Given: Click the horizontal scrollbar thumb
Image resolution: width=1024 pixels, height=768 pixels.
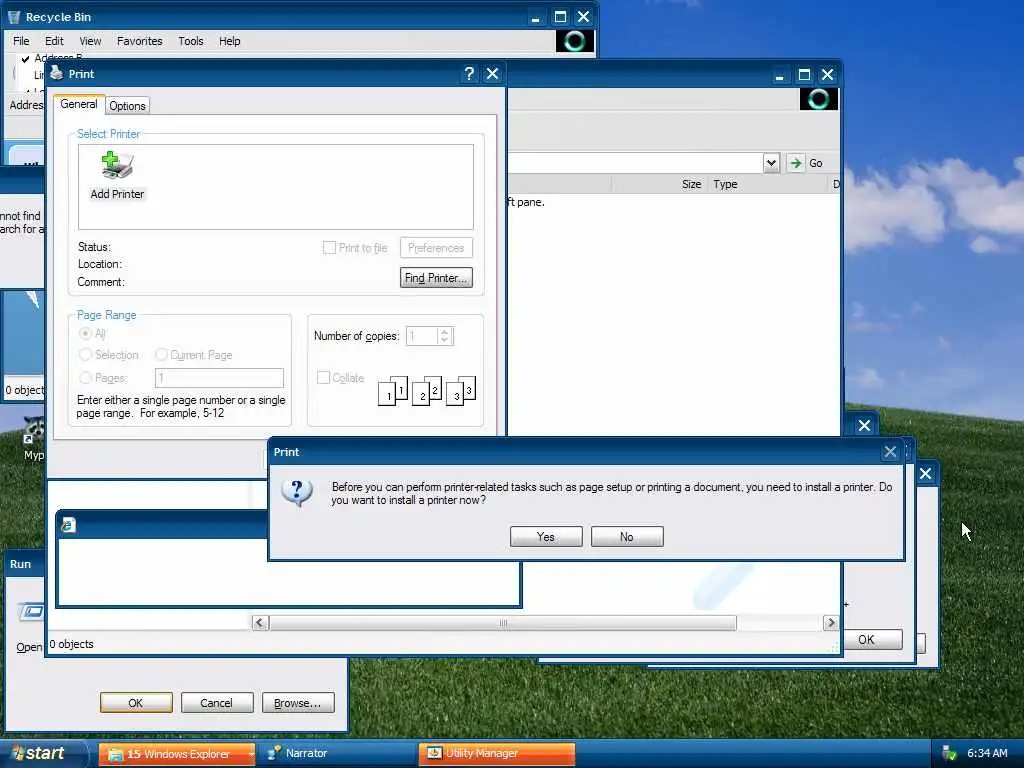Looking at the screenshot, I should click(503, 623).
